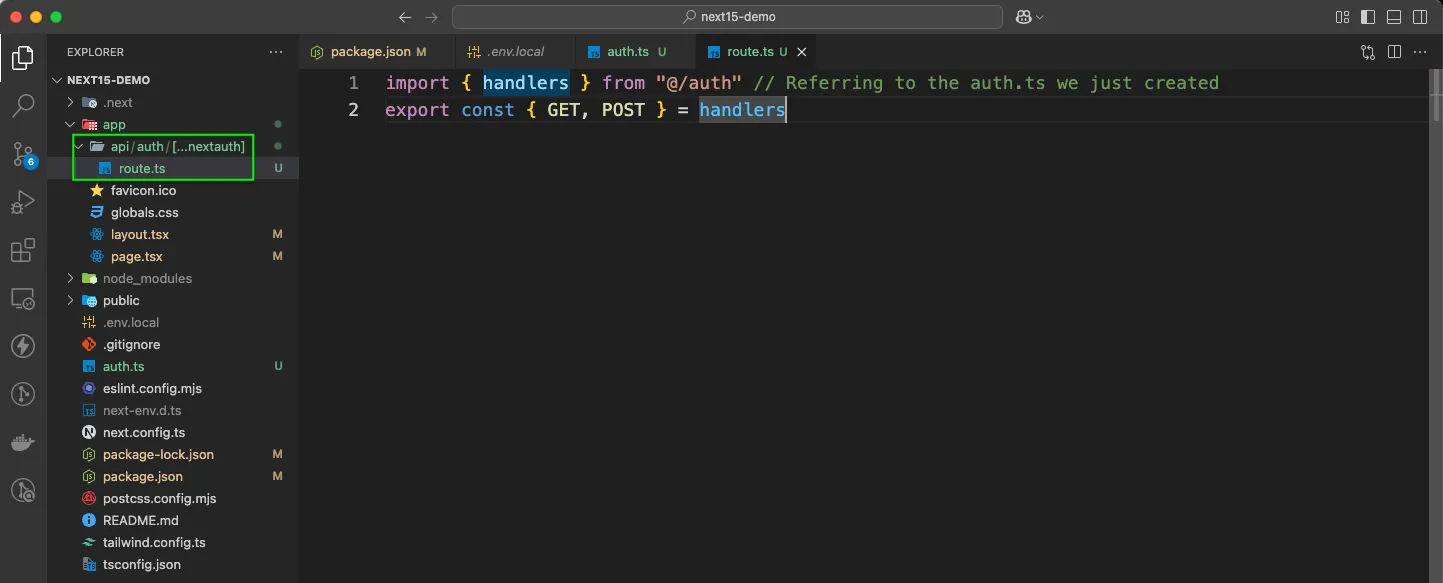Screen dimensions: 1443x583
Task: Open tsconfig.json in the explorer
Action: pos(141,564)
